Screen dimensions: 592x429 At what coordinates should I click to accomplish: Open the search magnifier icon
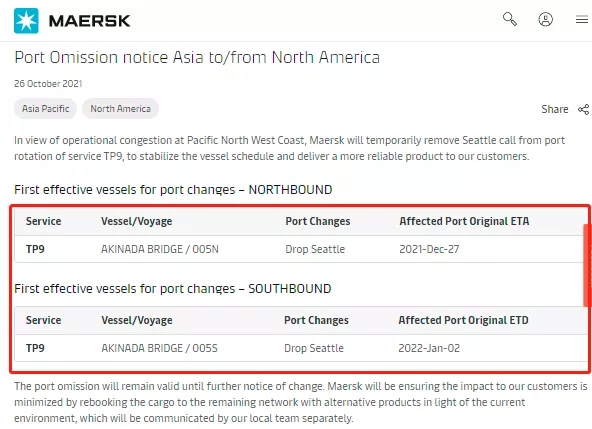click(x=510, y=19)
